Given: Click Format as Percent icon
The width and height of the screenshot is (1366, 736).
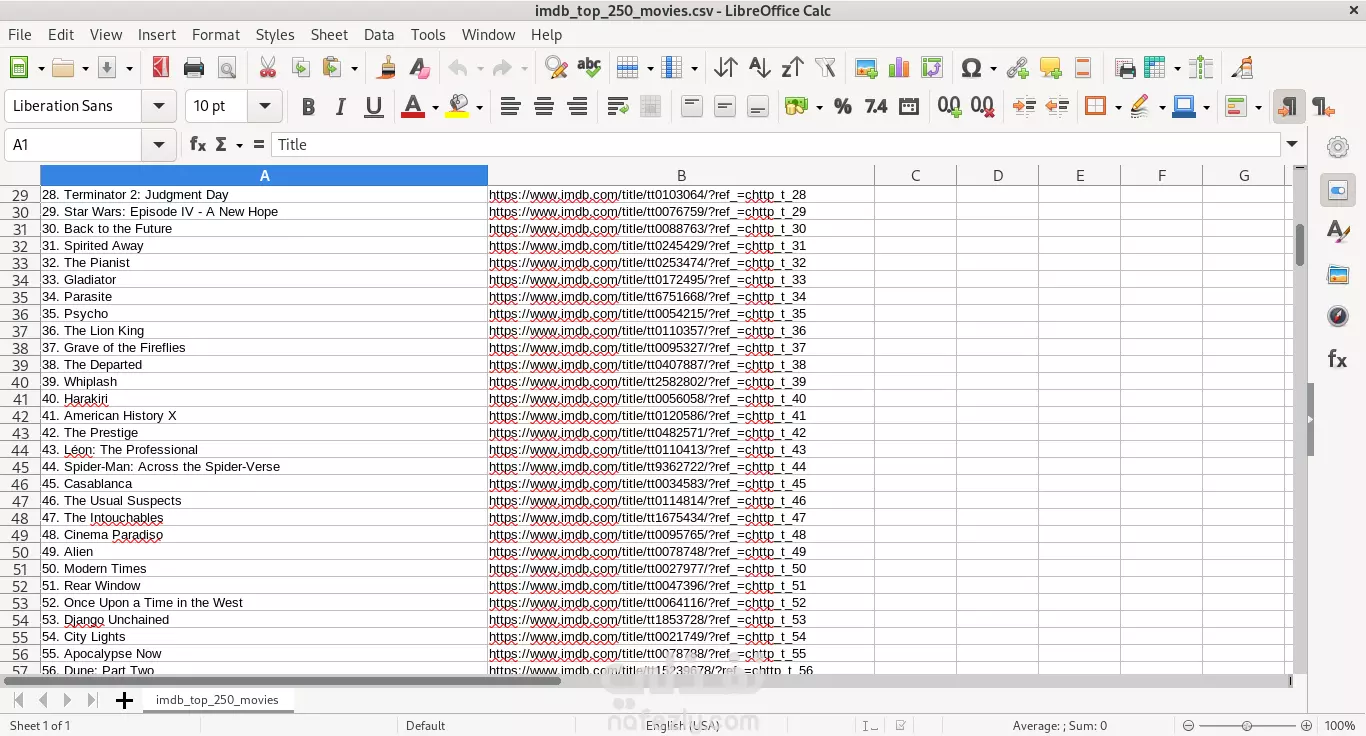Looking at the screenshot, I should 842,106.
